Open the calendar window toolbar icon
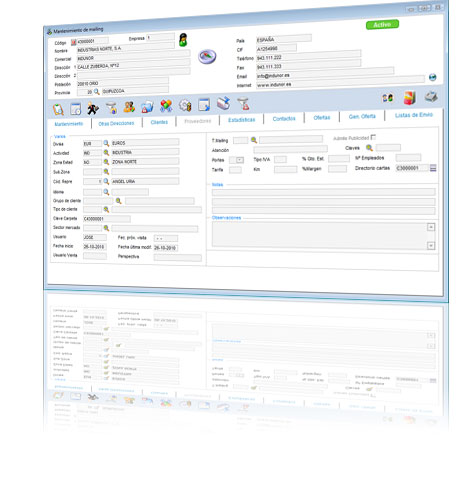The height and width of the screenshot is (480, 475). [76, 109]
